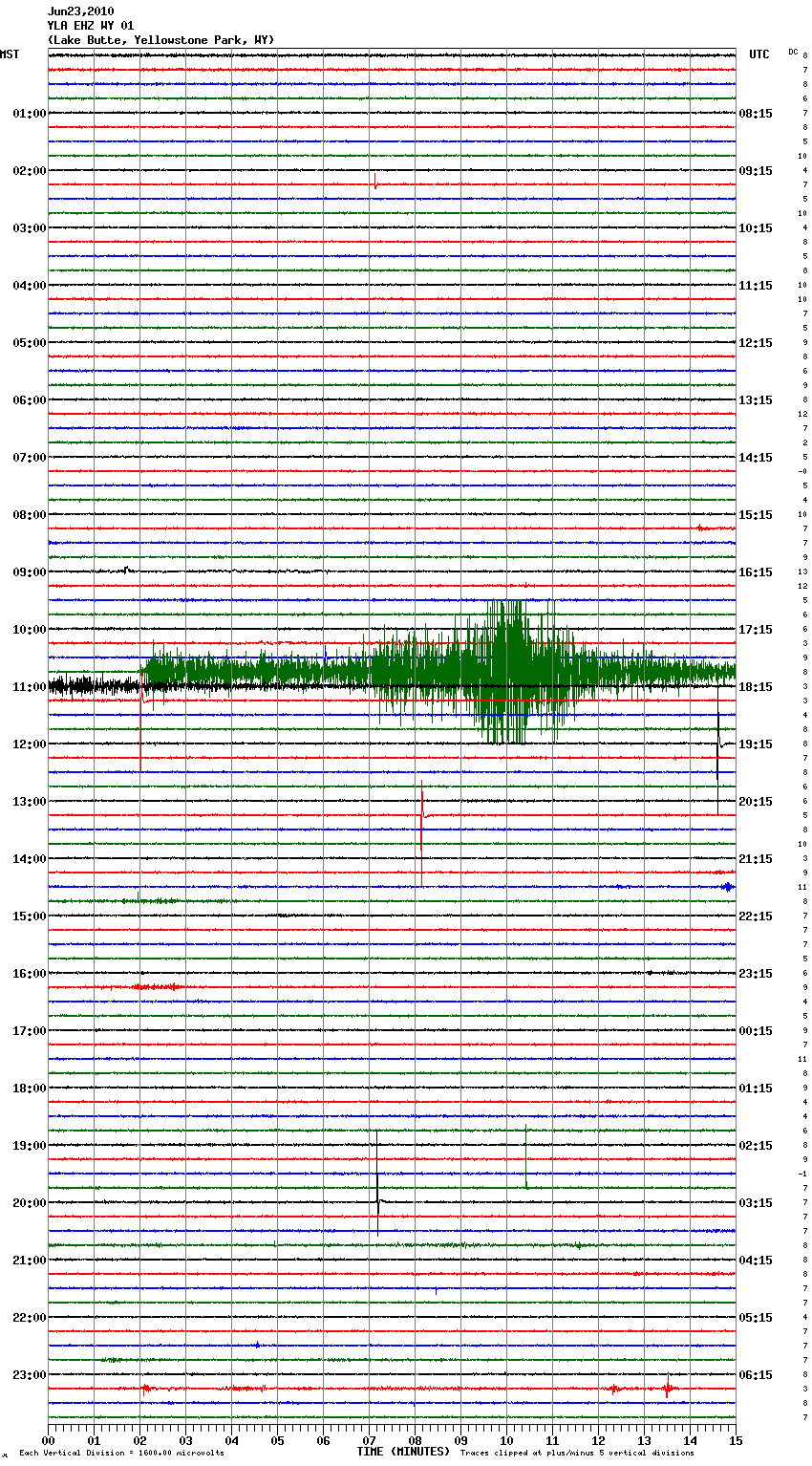Click the 20:00 MST time label
The image size is (812, 1466).
coord(30,1203)
